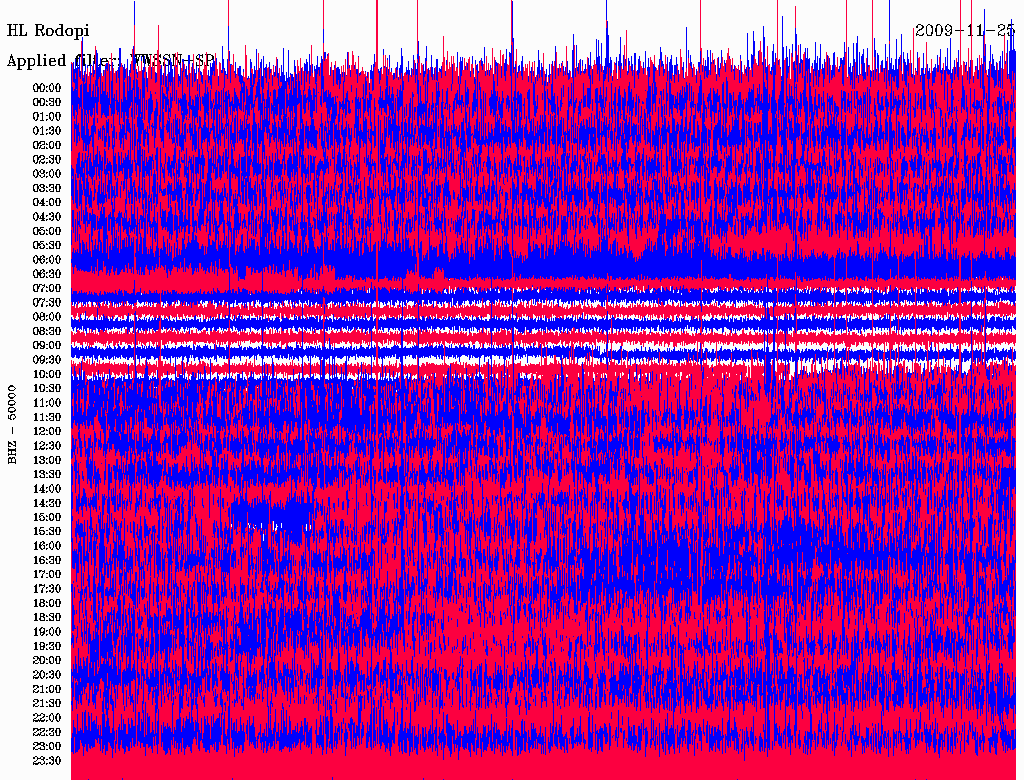
Task: Click the 'BHZ - 50000' vertical axis label
Action: 12,425
